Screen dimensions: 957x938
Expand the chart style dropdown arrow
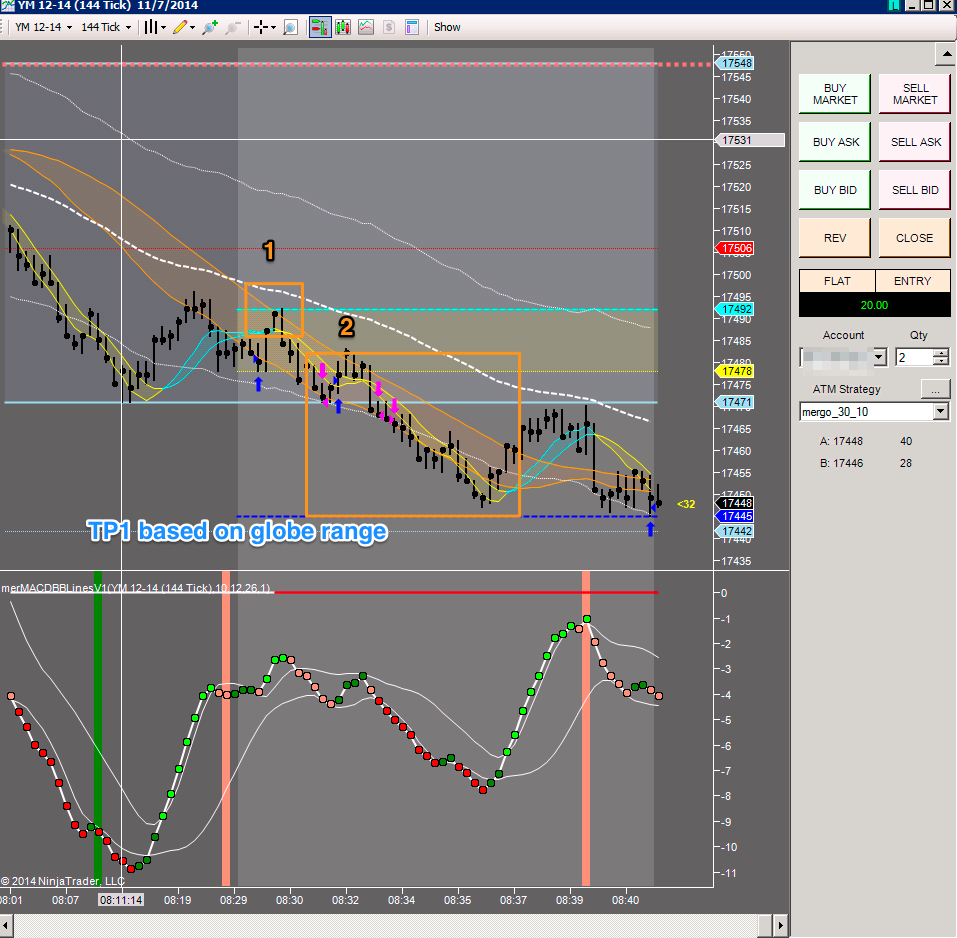(x=164, y=27)
